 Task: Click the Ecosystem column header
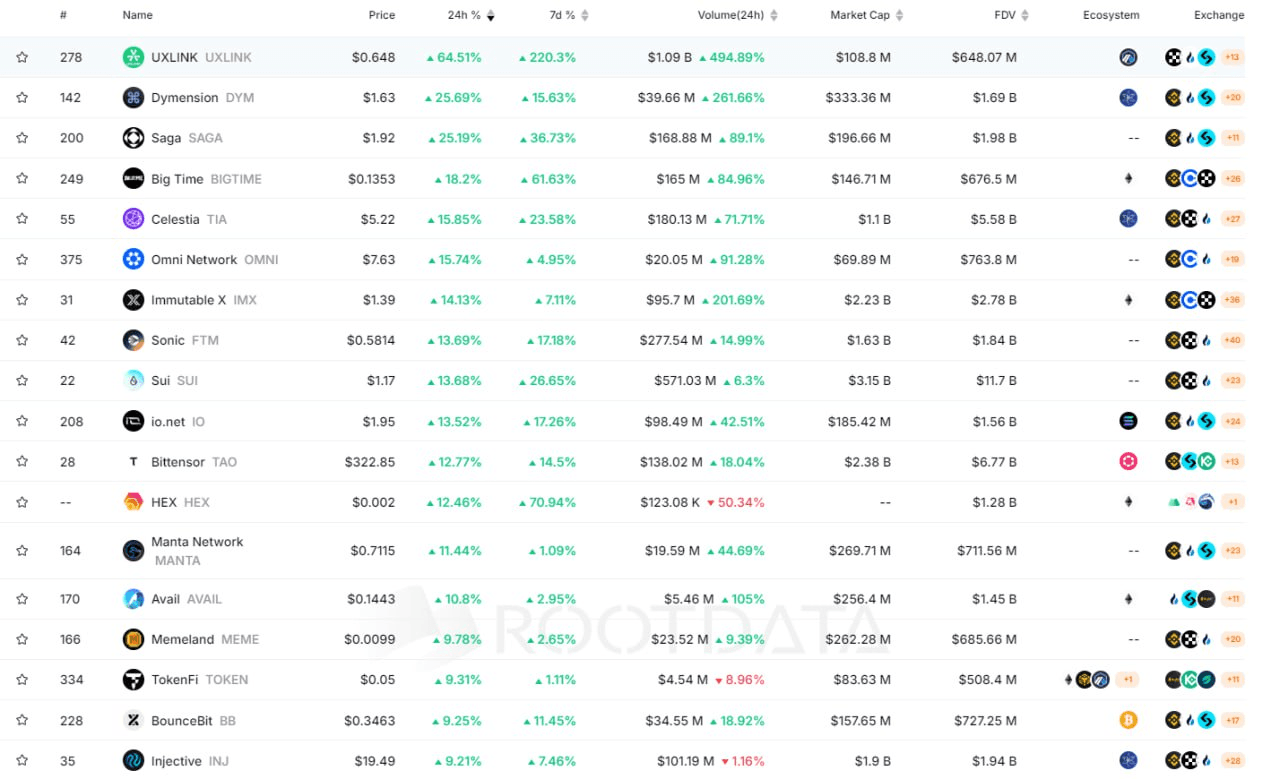click(x=1111, y=15)
